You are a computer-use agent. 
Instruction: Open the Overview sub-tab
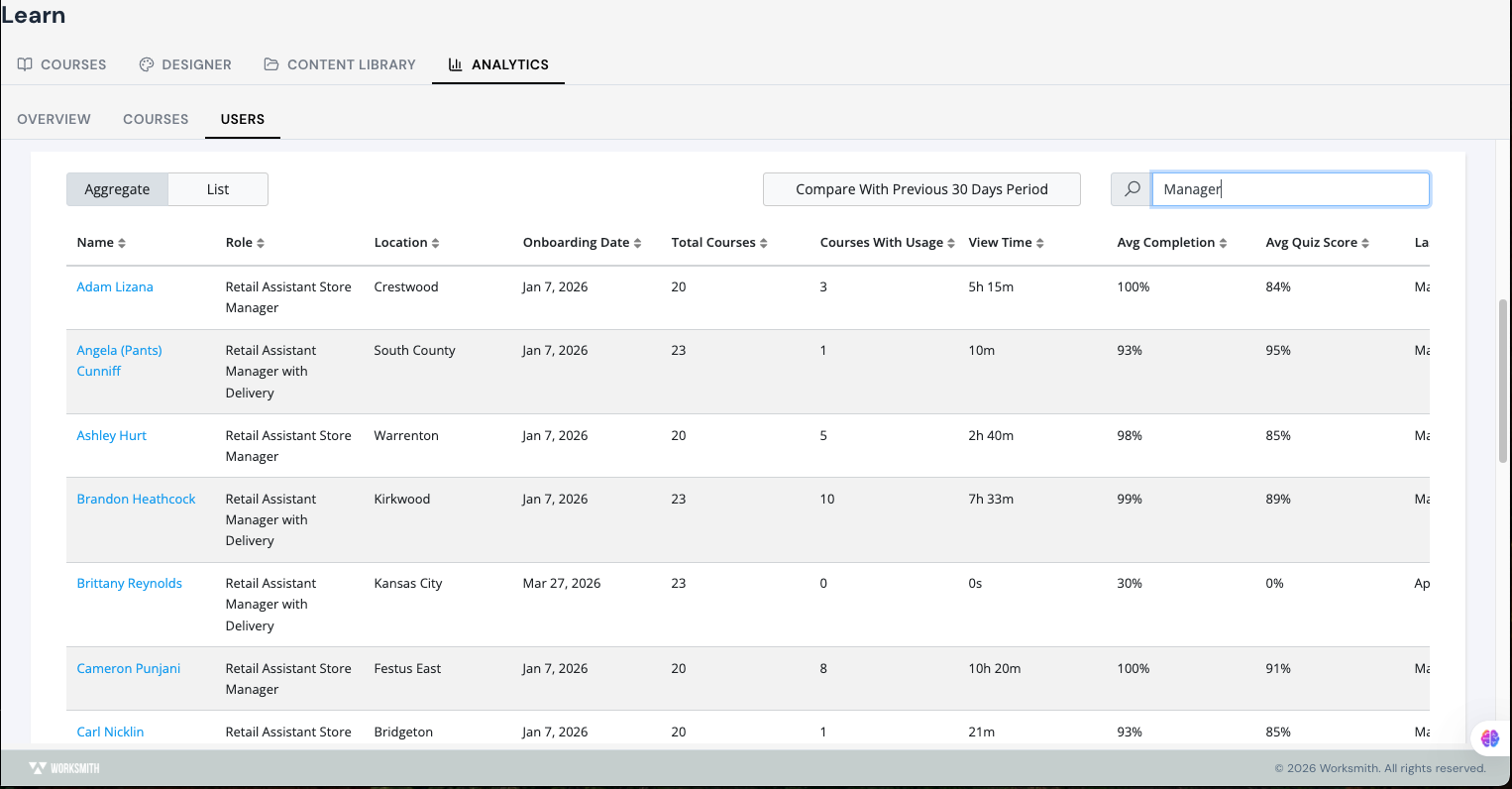click(x=54, y=119)
